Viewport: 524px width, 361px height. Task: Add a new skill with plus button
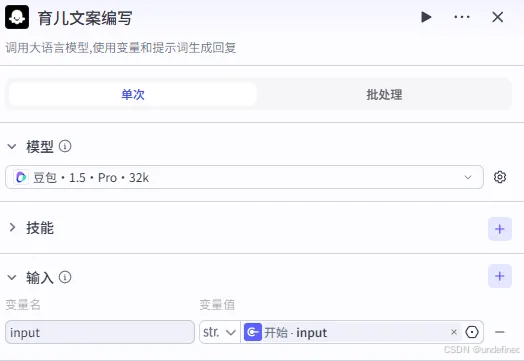tap(500, 229)
